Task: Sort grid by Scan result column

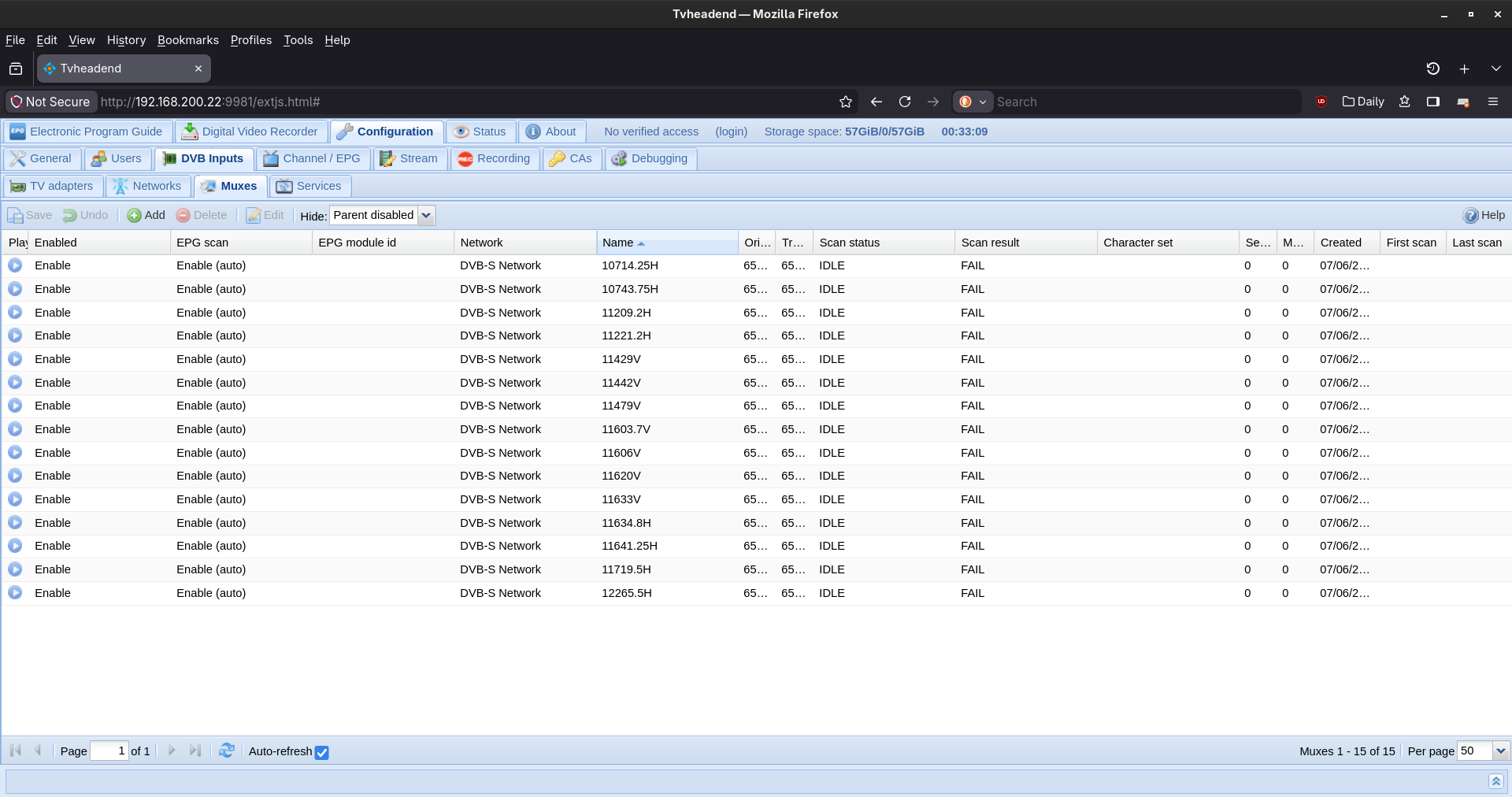Action: click(x=1025, y=243)
